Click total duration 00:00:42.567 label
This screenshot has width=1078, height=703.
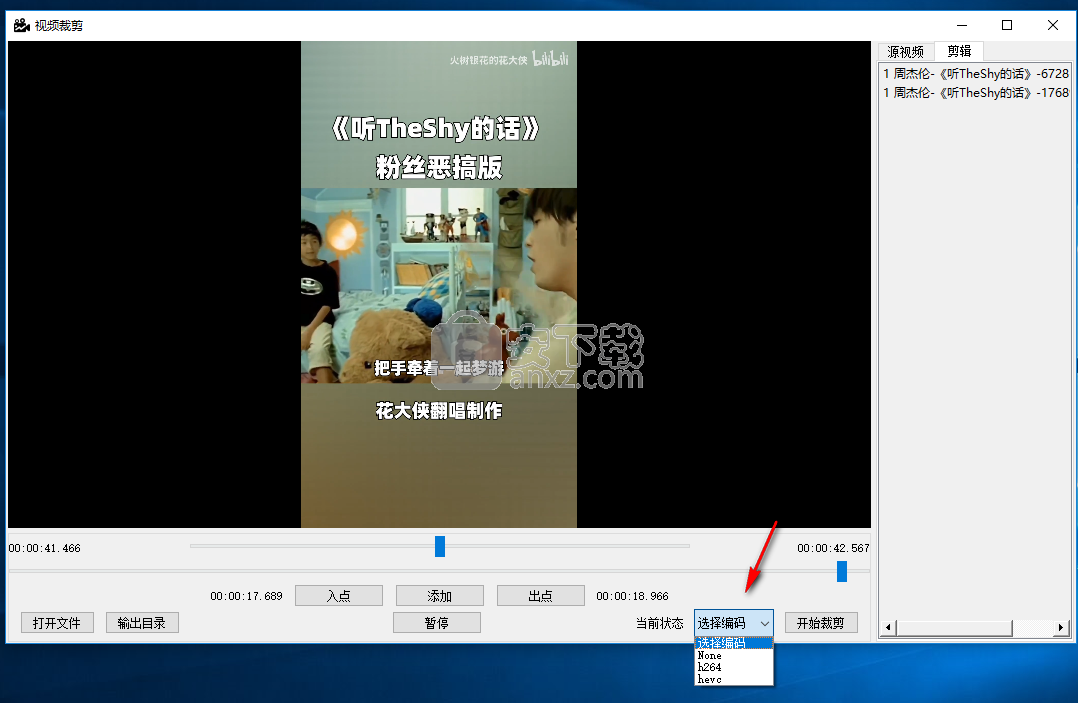click(833, 548)
